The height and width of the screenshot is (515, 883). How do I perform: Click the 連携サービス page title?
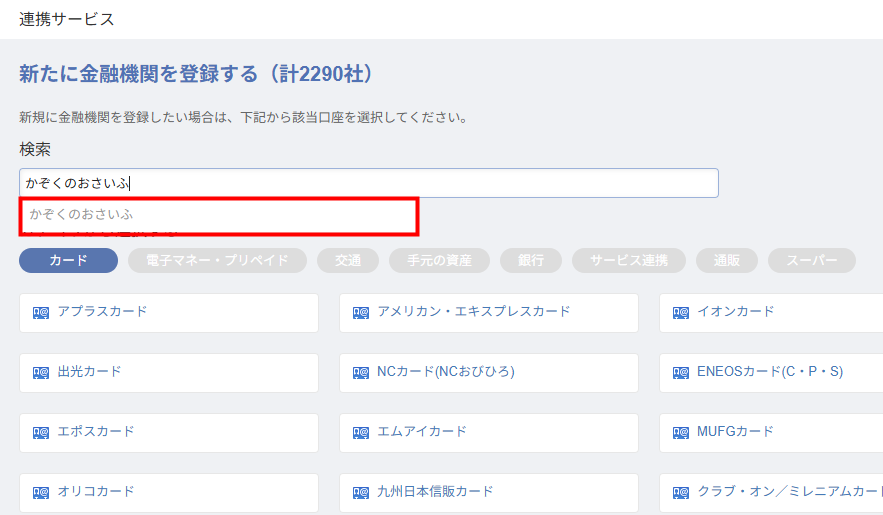point(66,19)
